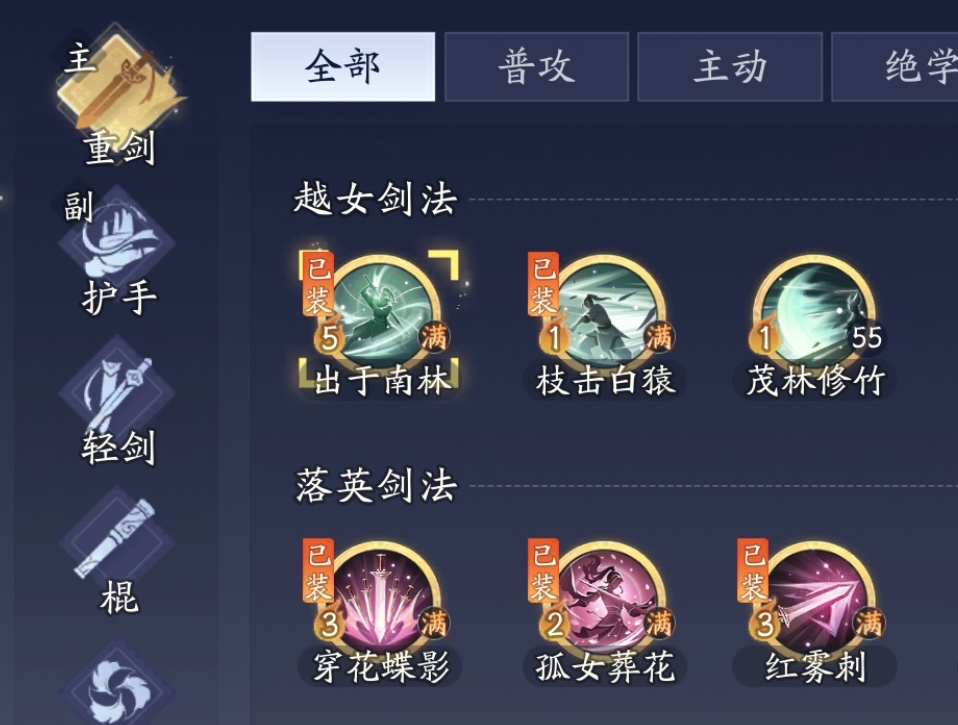The width and height of the screenshot is (958, 725).
Task: Switch to the 全部 tab
Action: [343, 67]
